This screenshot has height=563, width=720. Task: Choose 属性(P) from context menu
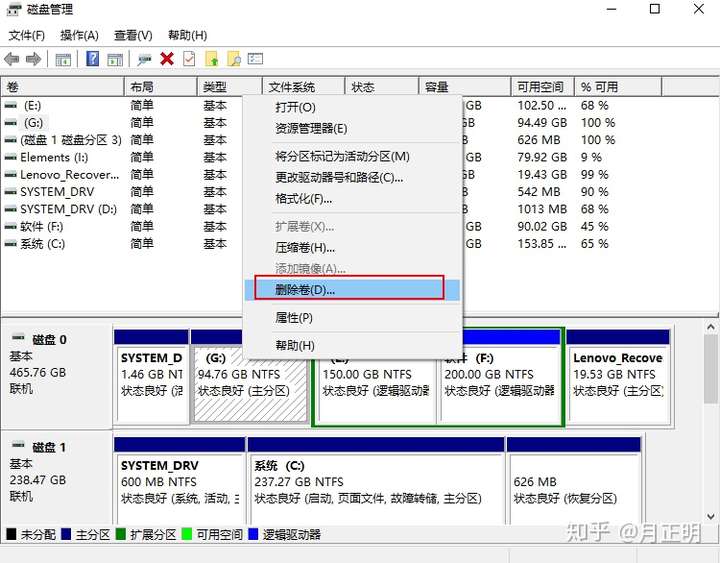pyautogui.click(x=352, y=318)
